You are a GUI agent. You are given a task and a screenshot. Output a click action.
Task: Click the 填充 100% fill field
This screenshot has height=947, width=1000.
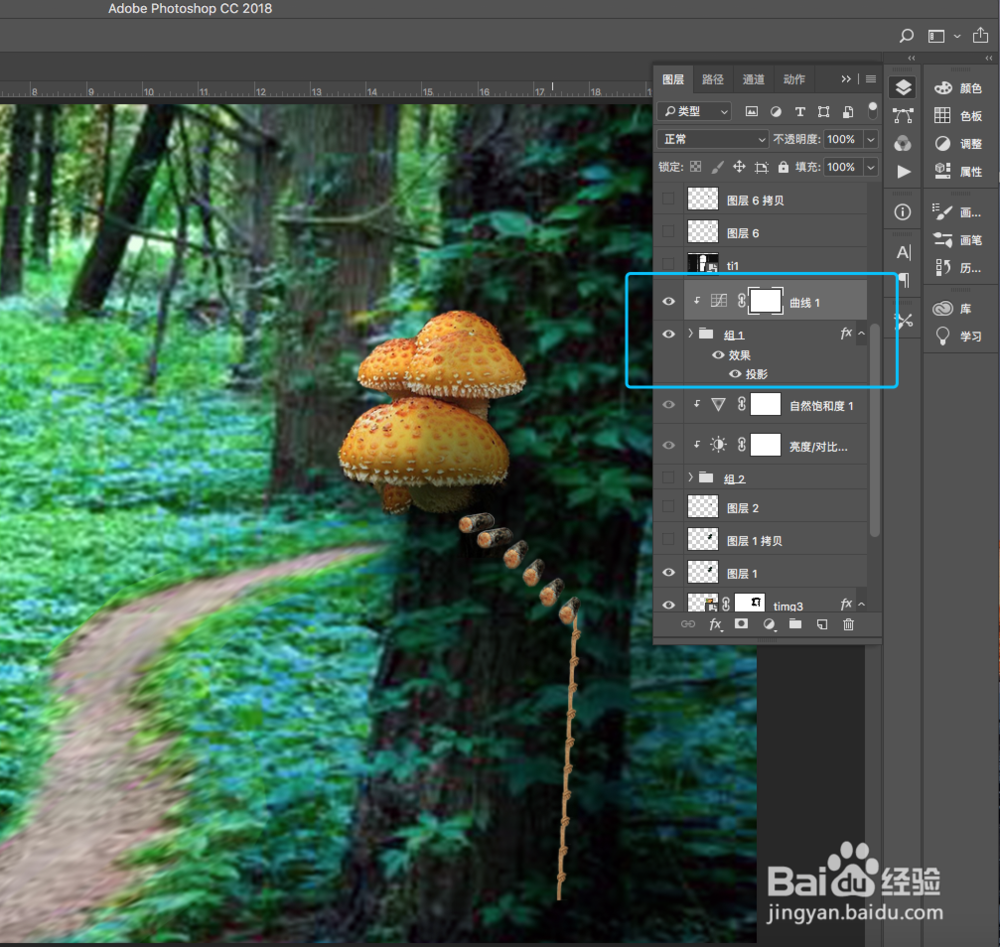tap(843, 167)
